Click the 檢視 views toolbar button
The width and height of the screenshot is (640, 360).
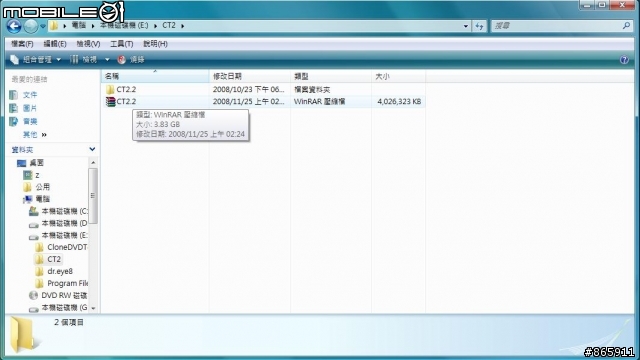(84, 60)
